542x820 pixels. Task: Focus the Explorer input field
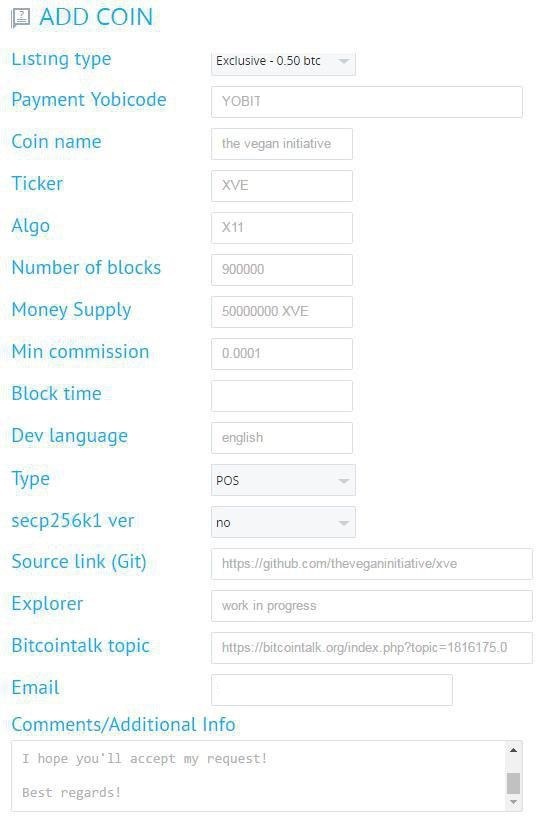coord(371,606)
